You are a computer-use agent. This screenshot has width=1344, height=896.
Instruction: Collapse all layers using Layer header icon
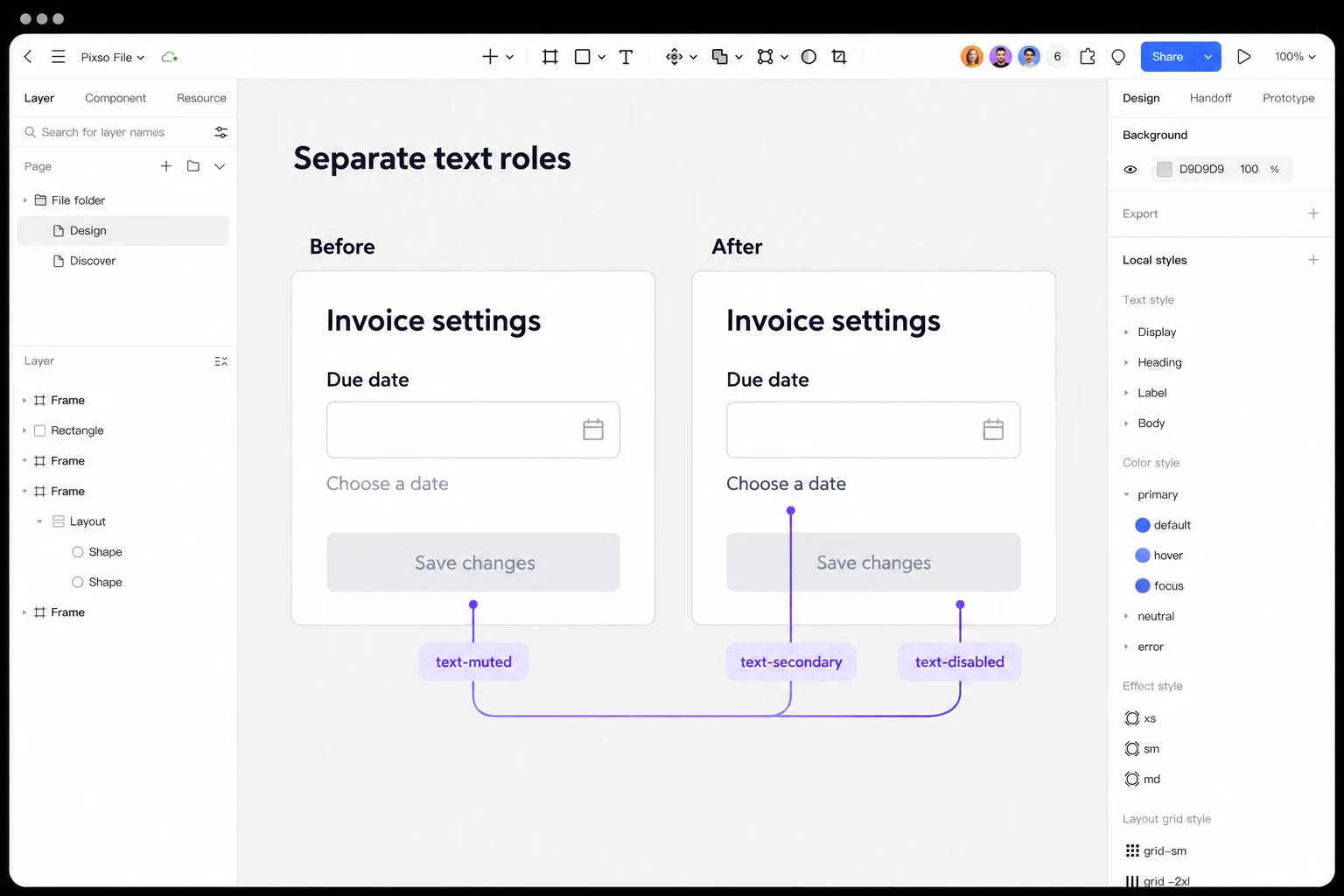pos(220,361)
